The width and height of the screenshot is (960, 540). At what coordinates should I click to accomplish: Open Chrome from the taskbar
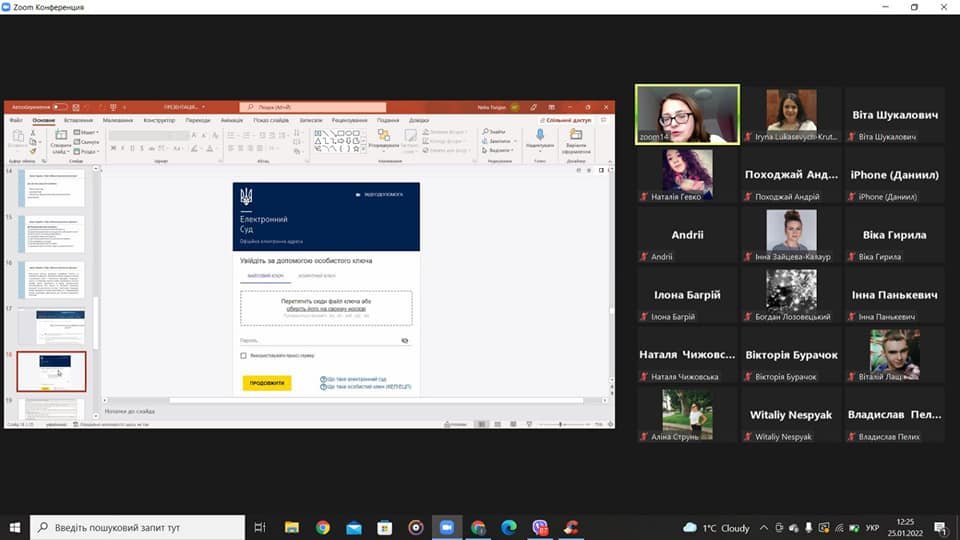tap(323, 527)
